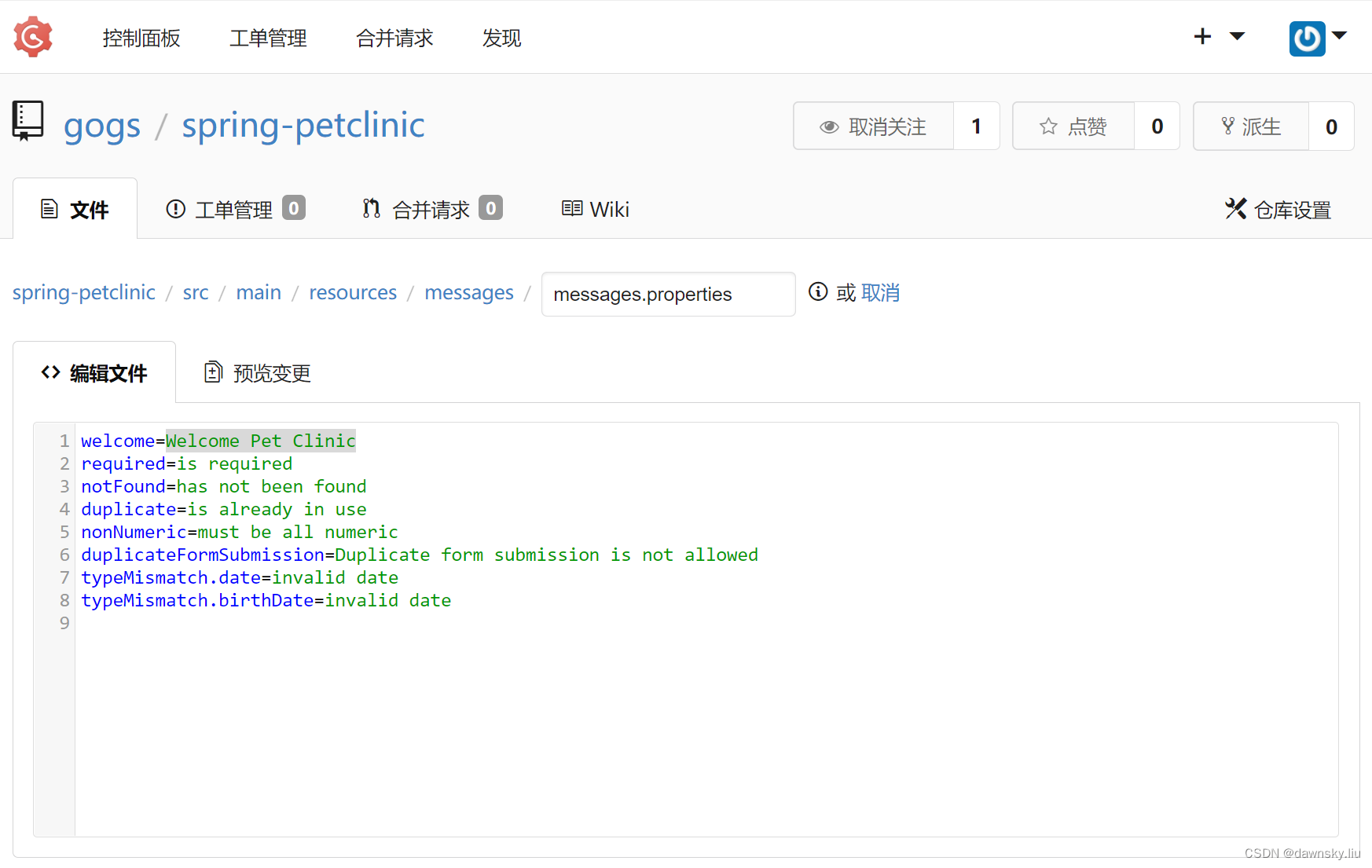Click the book icon on Wiki tab
The height and width of the screenshot is (868, 1372).
[572, 208]
